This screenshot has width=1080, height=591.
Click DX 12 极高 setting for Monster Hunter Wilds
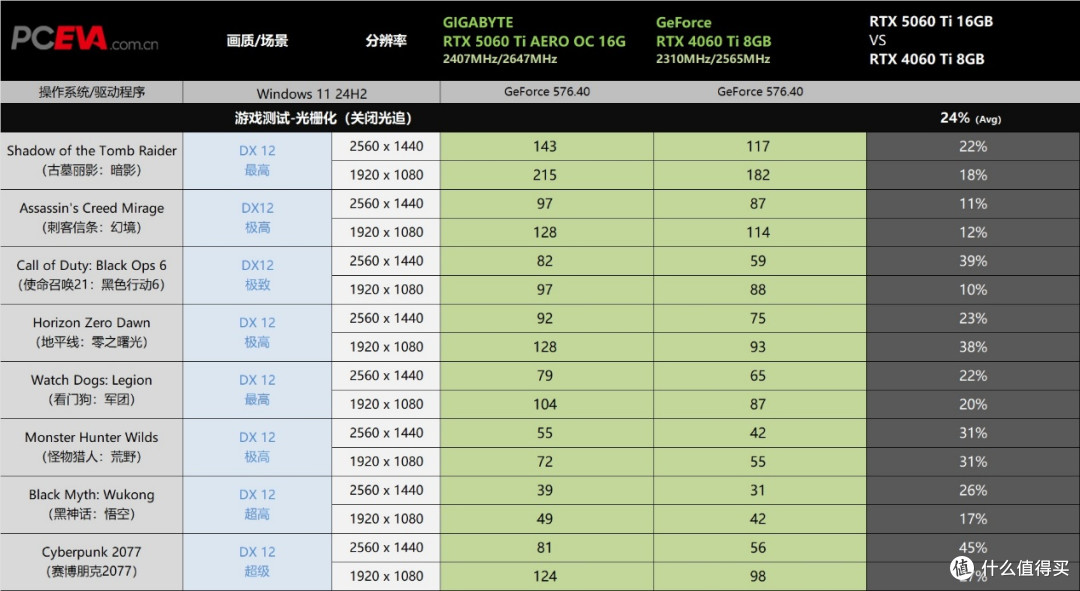point(257,447)
